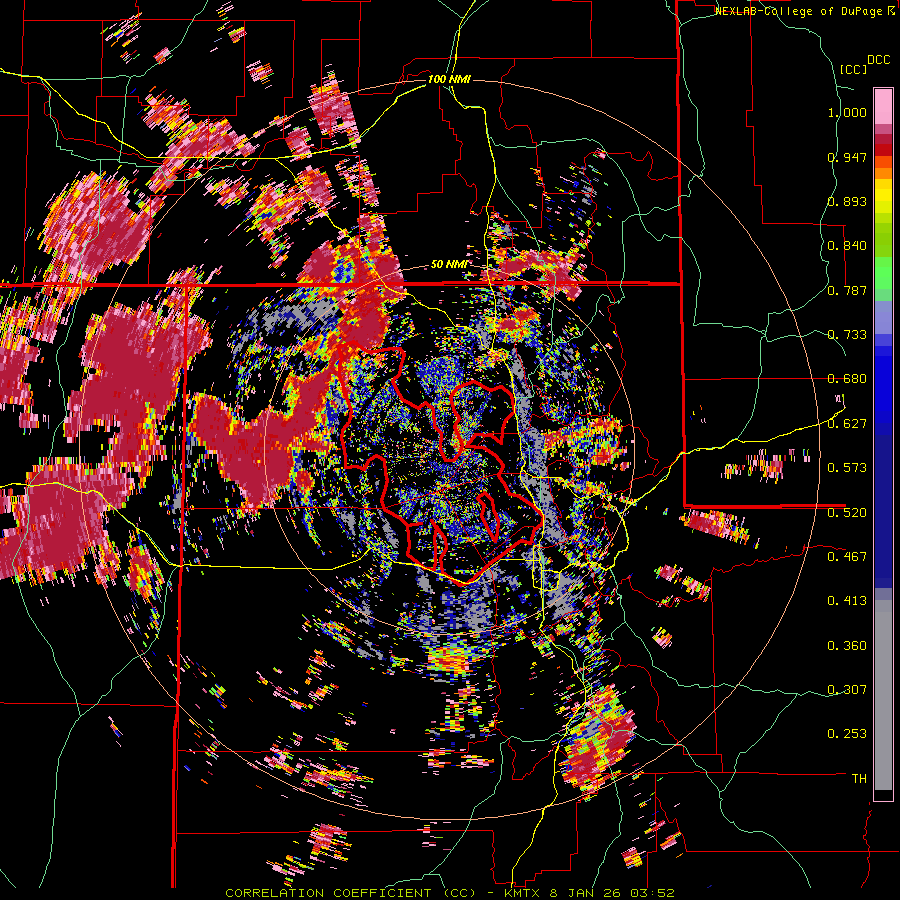Click the 0.413 value on color scale
The width and height of the screenshot is (900, 900).
tap(847, 601)
